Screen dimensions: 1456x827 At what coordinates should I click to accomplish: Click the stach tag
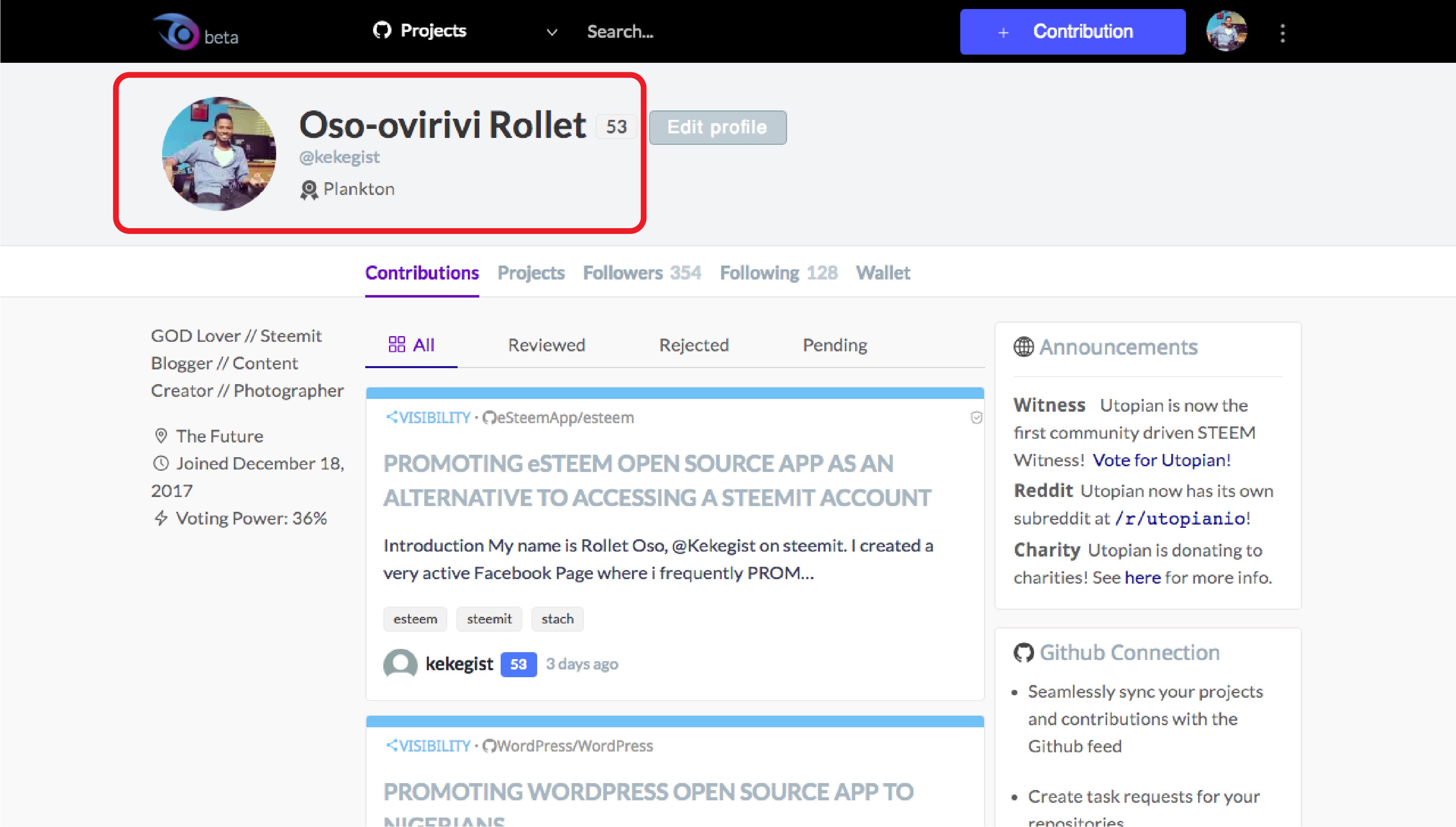point(557,619)
